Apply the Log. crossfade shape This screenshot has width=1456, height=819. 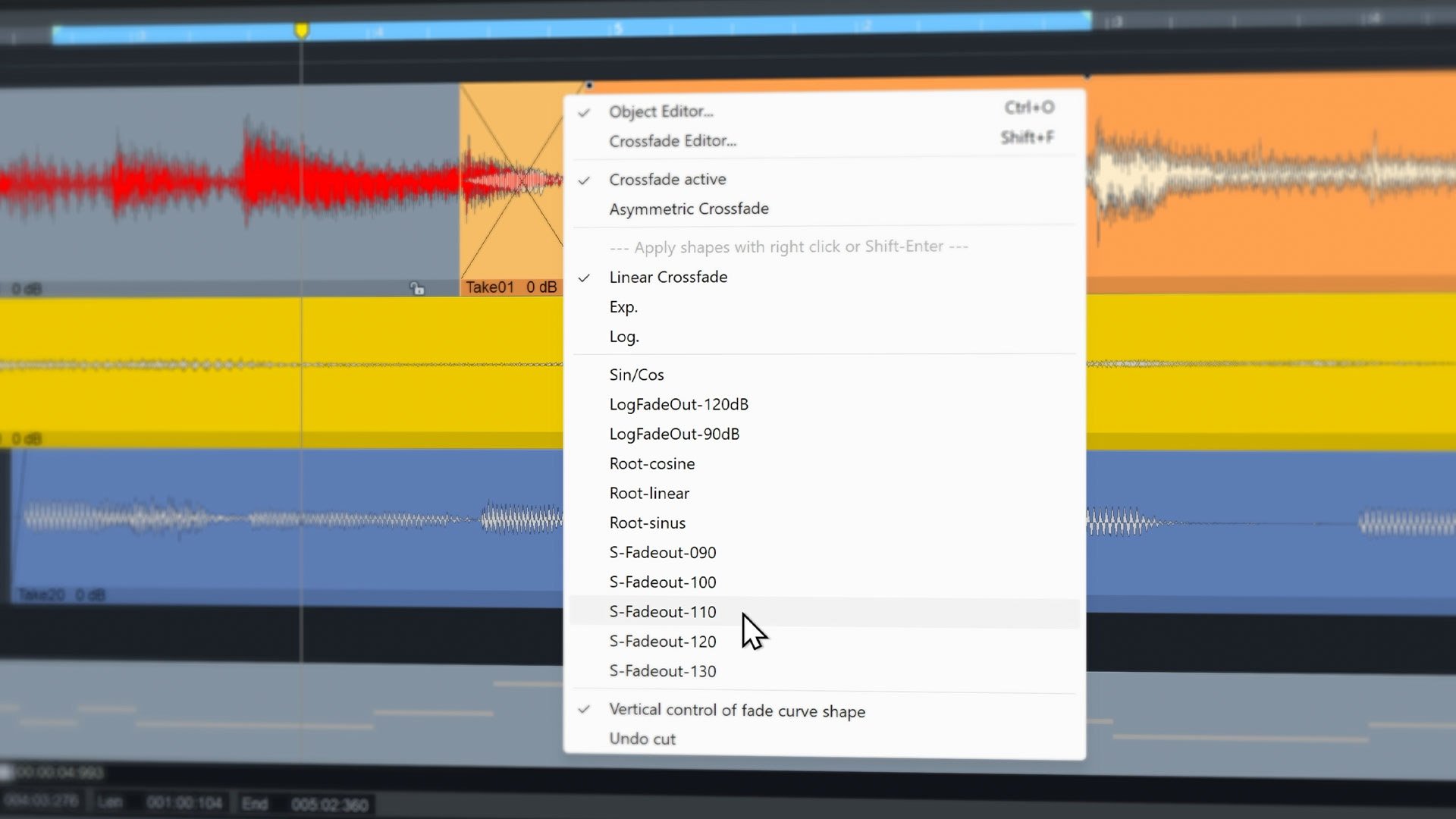pos(624,336)
